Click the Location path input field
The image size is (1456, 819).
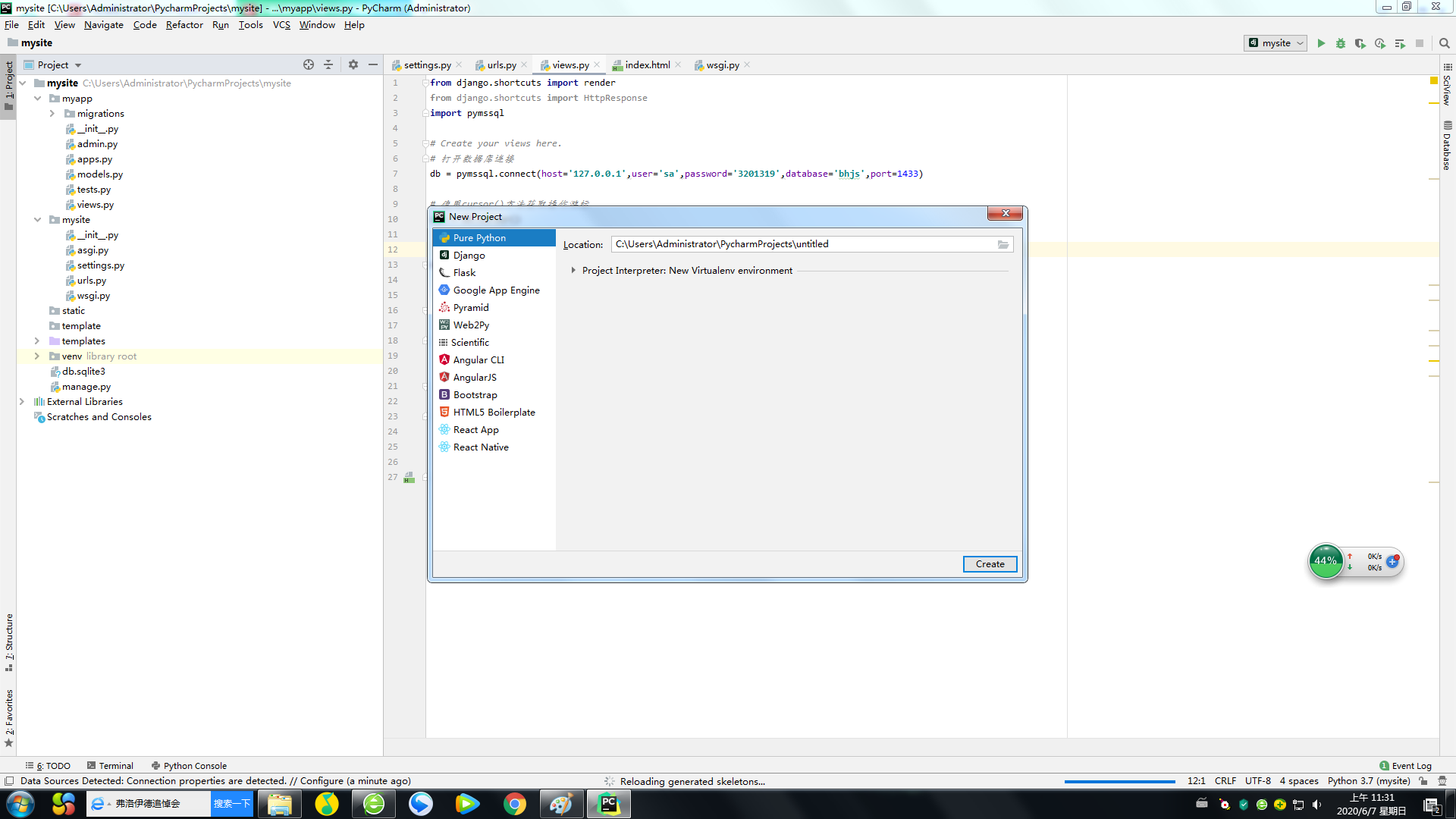pos(802,244)
